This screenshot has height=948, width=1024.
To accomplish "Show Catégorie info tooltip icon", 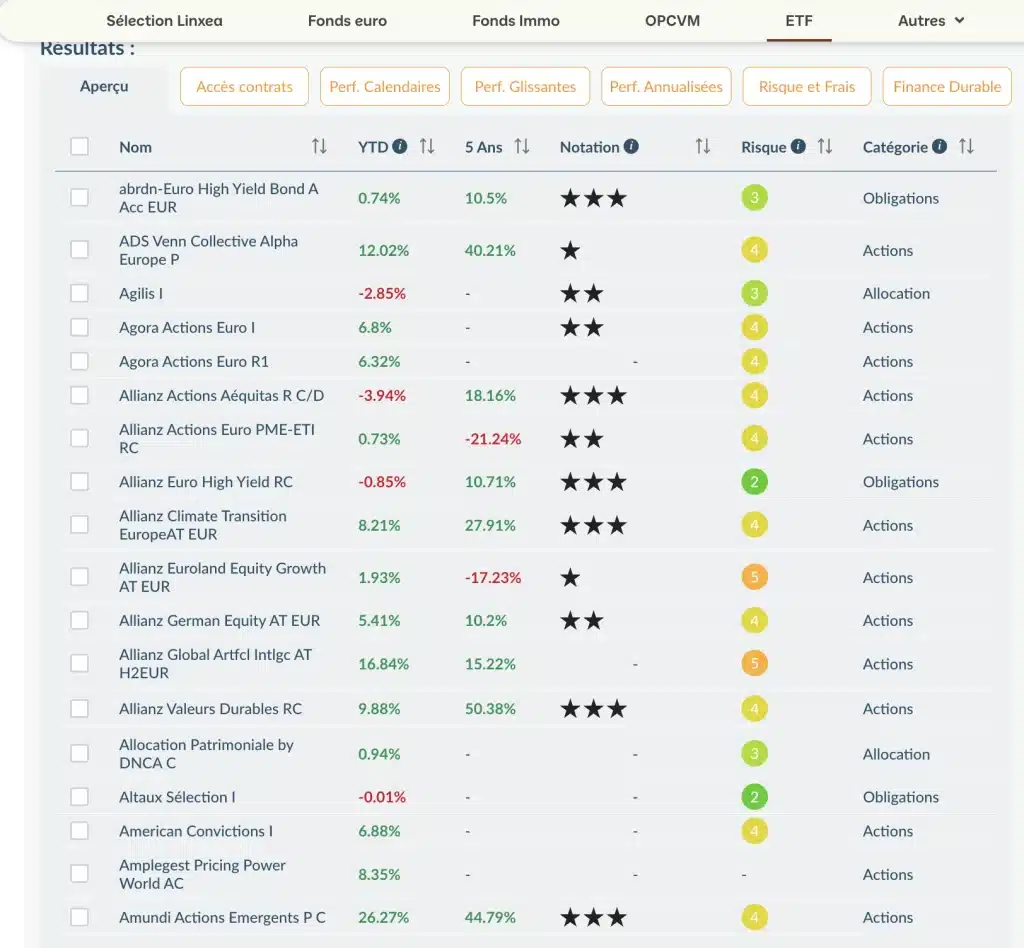I will pos(939,146).
